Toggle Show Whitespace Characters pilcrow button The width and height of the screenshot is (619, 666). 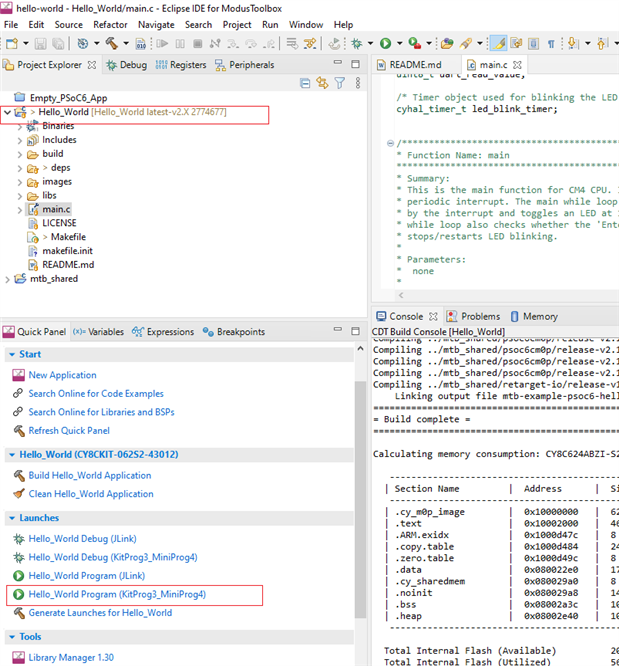tap(551, 43)
